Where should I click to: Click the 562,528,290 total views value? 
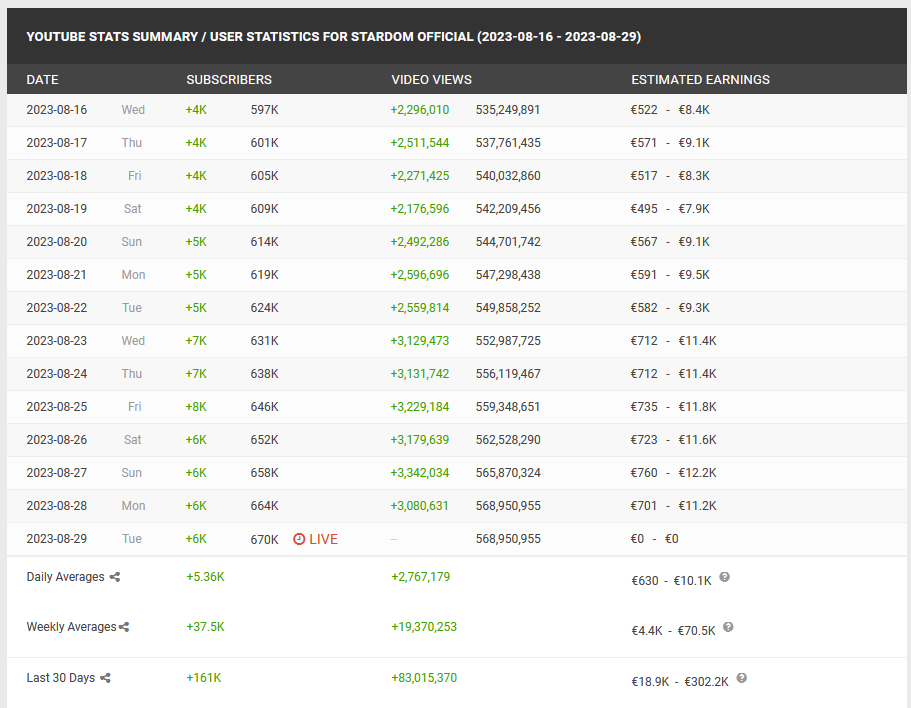tap(508, 440)
